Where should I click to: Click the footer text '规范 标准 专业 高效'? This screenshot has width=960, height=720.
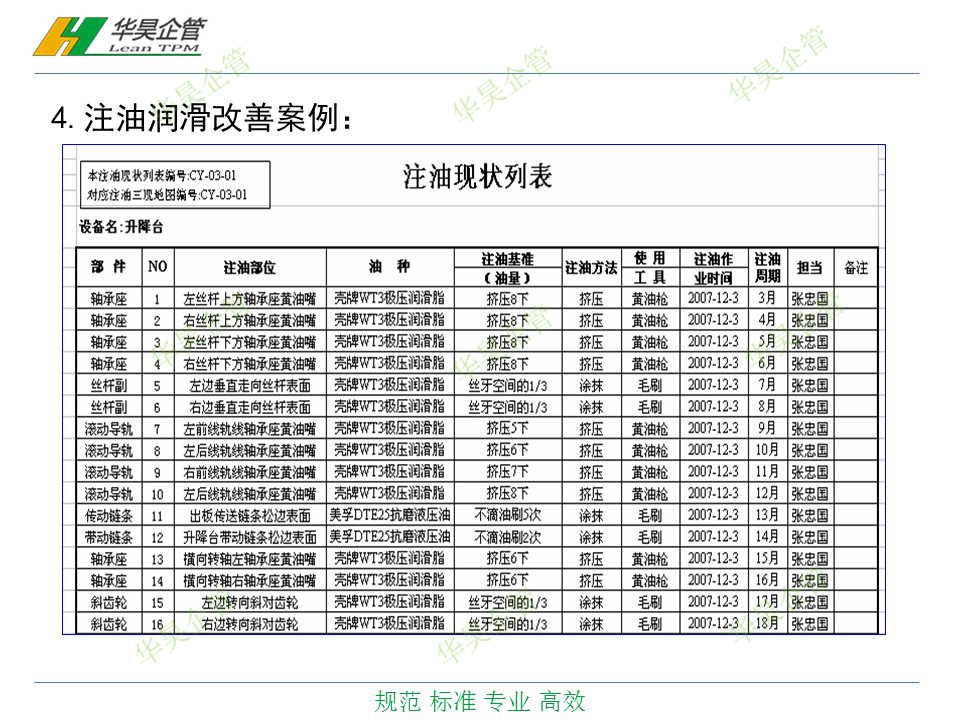(x=480, y=702)
